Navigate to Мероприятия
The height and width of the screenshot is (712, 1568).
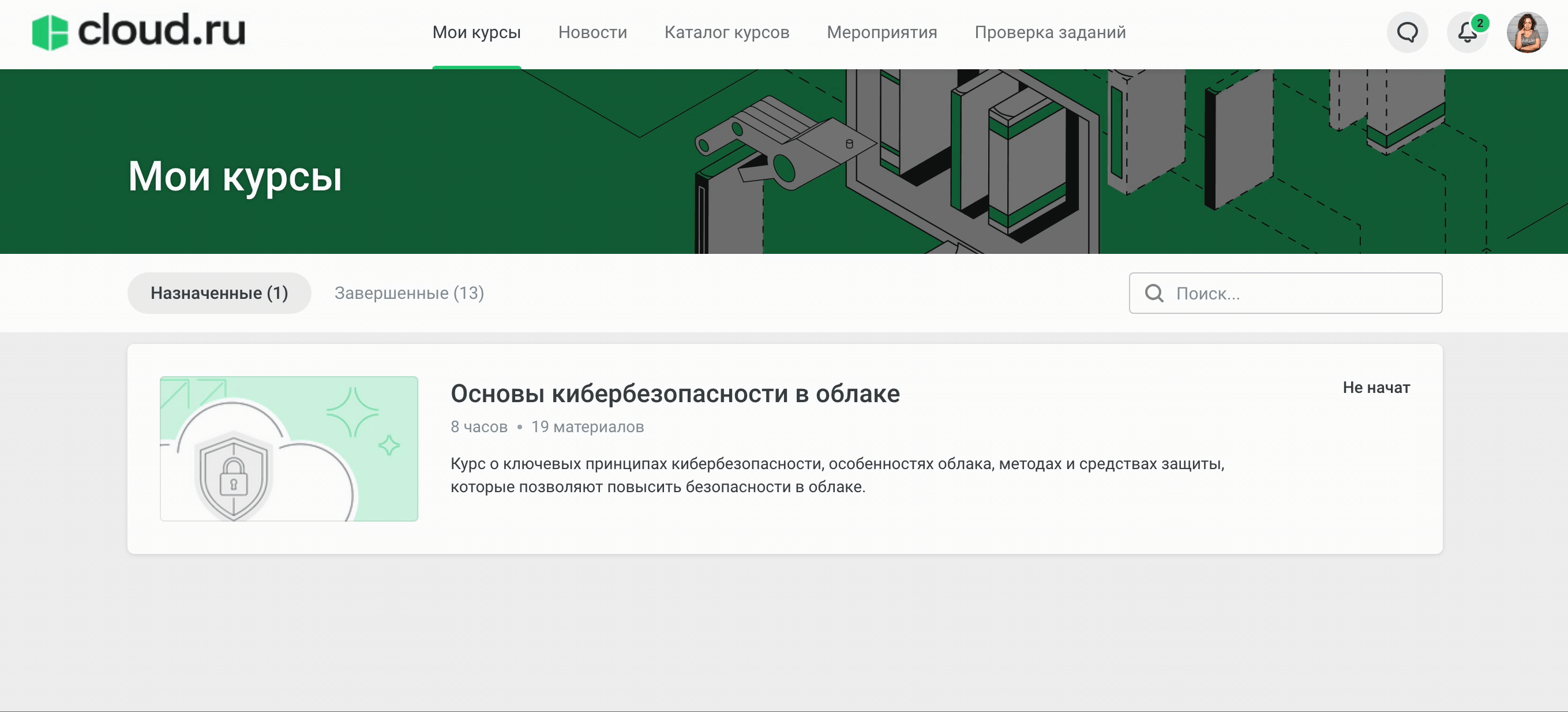[881, 32]
